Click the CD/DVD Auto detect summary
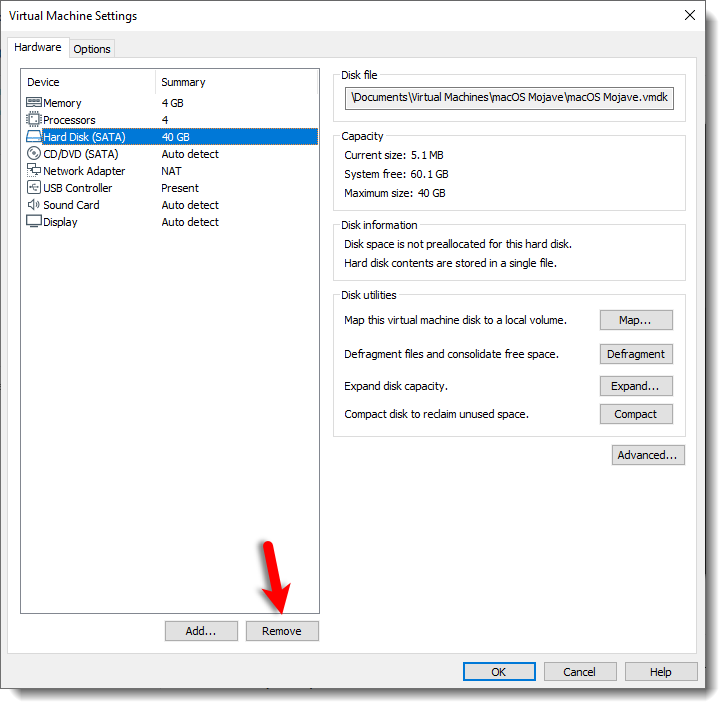 click(x=190, y=154)
